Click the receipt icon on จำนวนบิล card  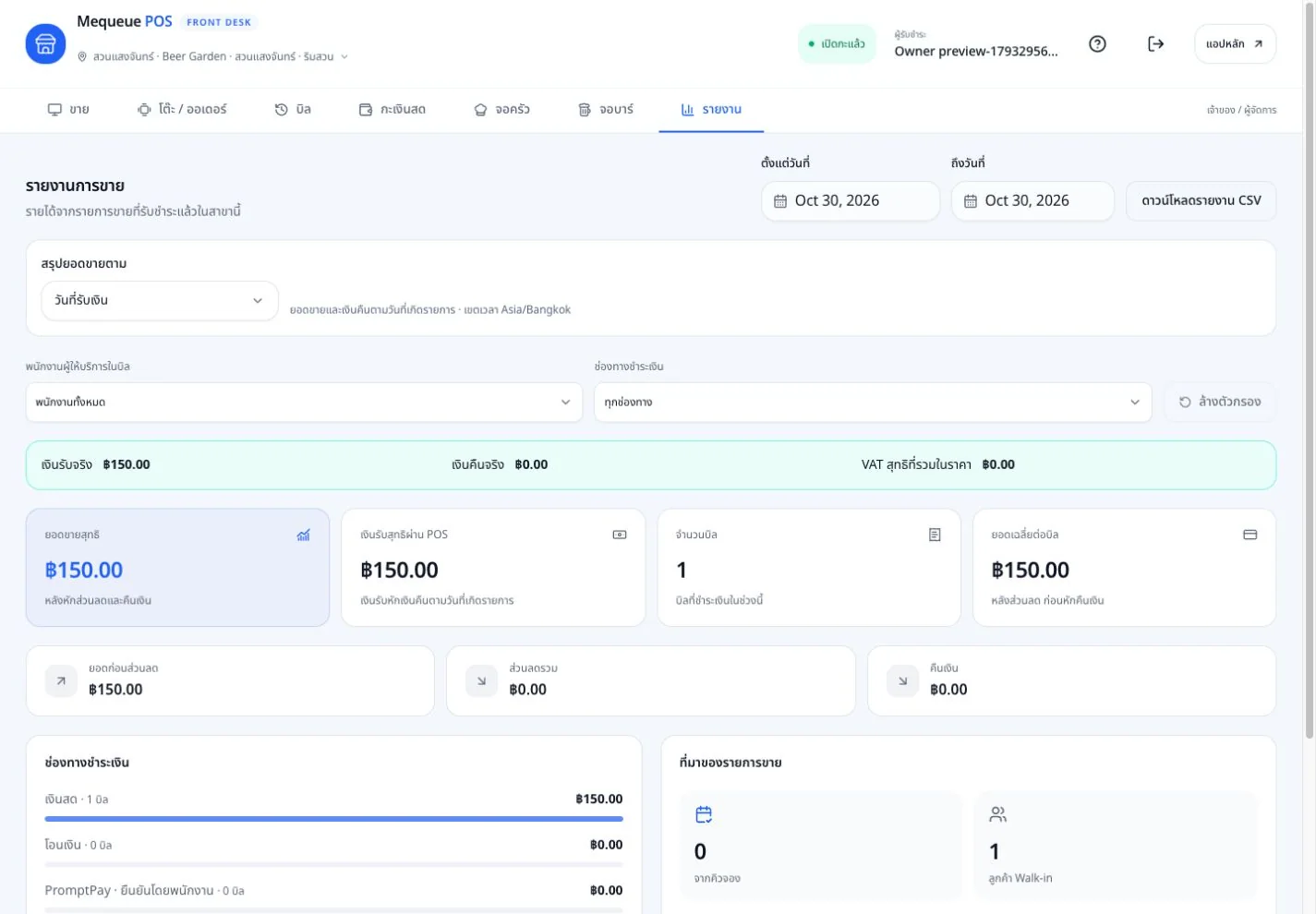click(x=935, y=535)
